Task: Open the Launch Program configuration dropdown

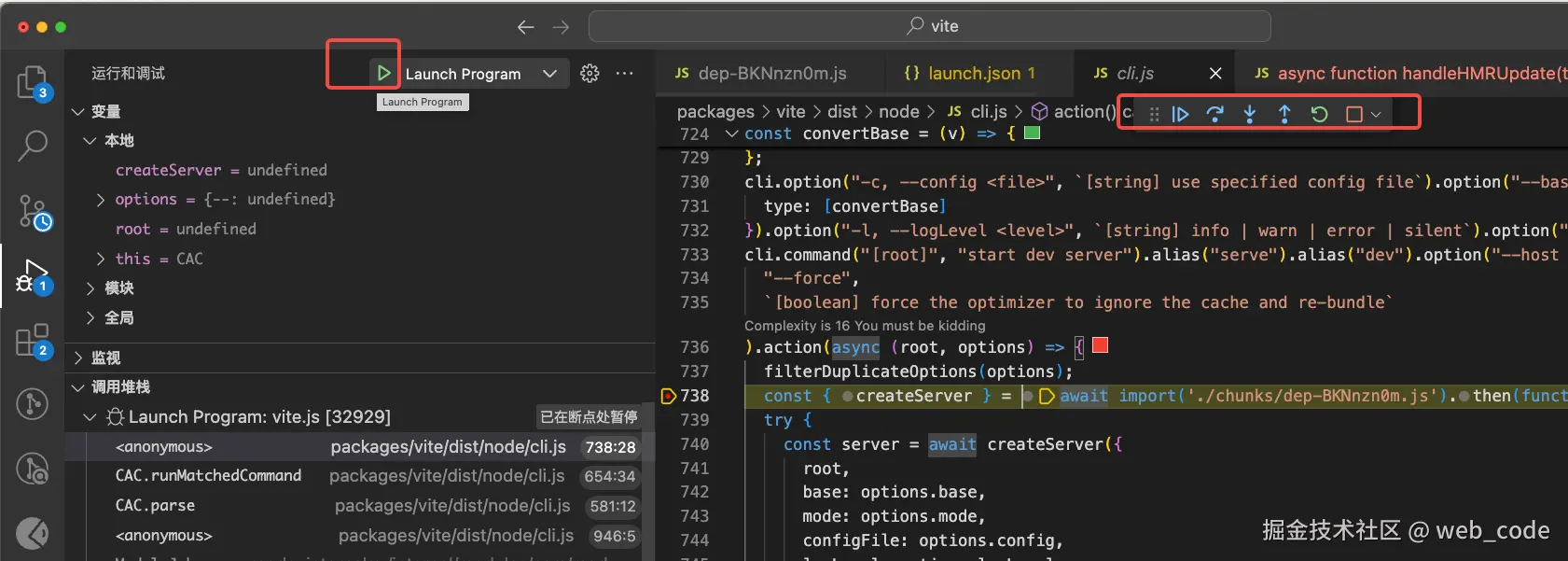Action: [x=549, y=74]
